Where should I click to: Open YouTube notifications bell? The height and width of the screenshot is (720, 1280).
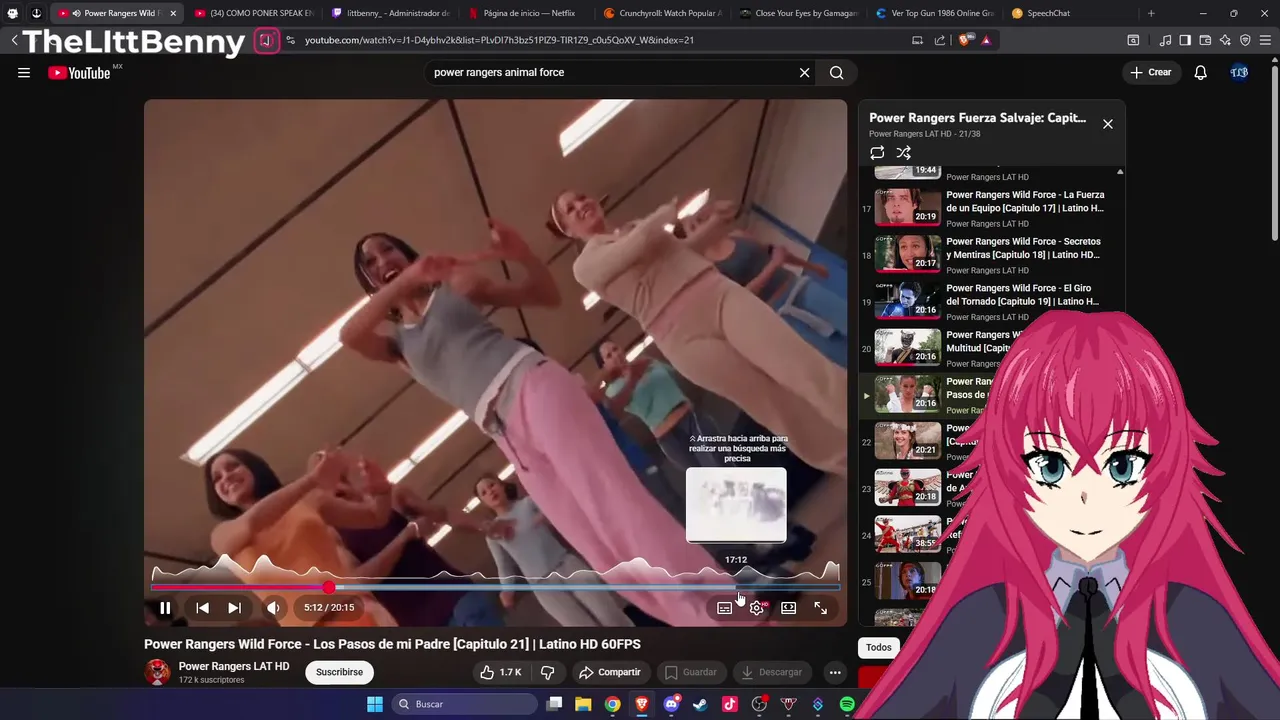(x=1200, y=72)
